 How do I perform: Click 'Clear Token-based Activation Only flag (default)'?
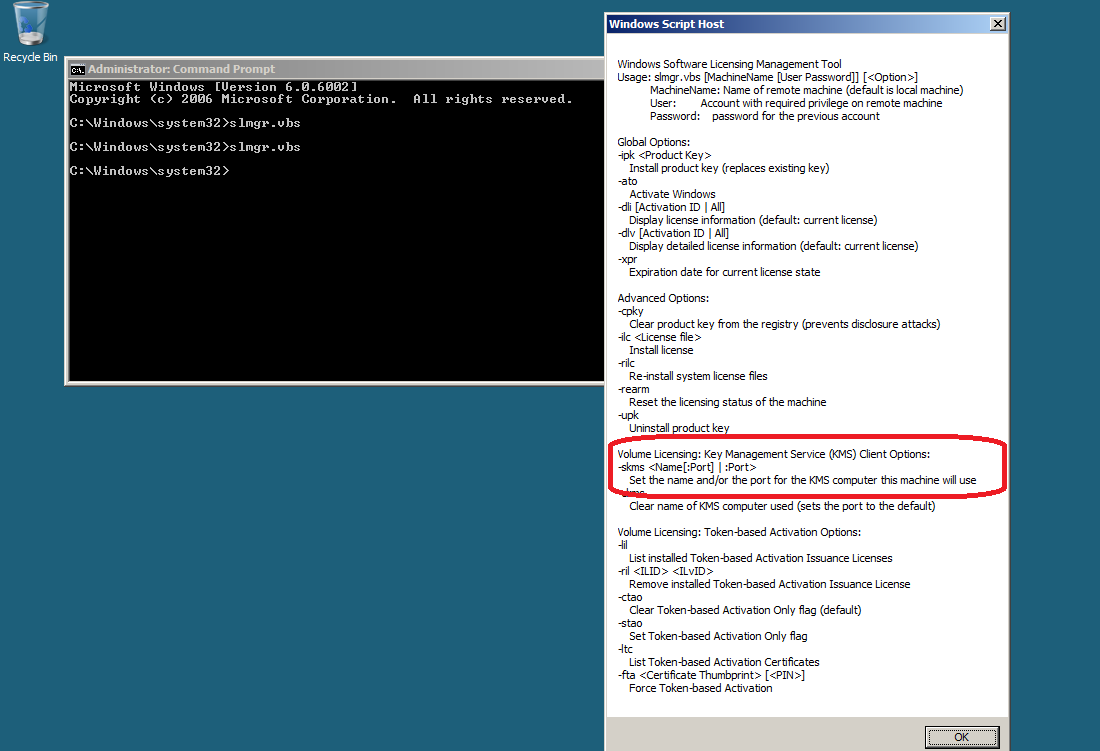pos(745,610)
